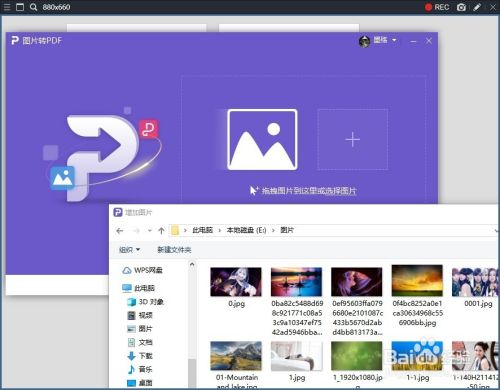500x390 pixels.
Task: Open 视频 folder in the sidebar
Action: coord(140,315)
